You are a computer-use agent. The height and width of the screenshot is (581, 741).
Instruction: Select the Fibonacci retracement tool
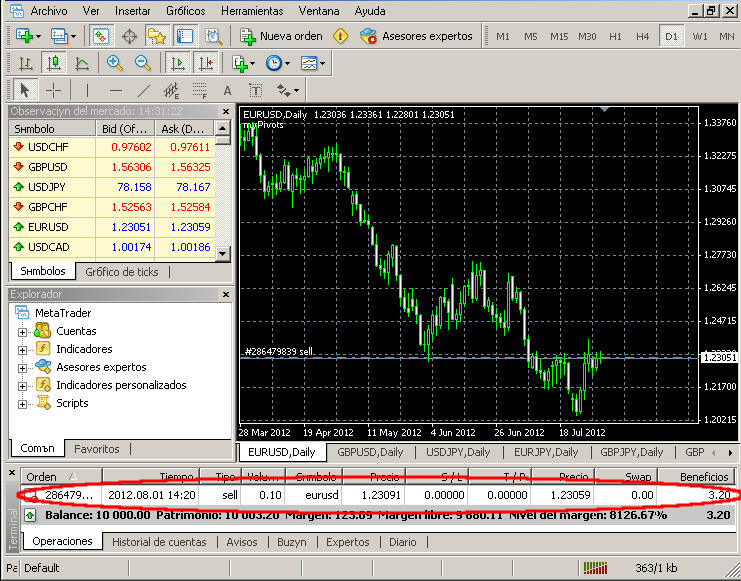coord(200,90)
